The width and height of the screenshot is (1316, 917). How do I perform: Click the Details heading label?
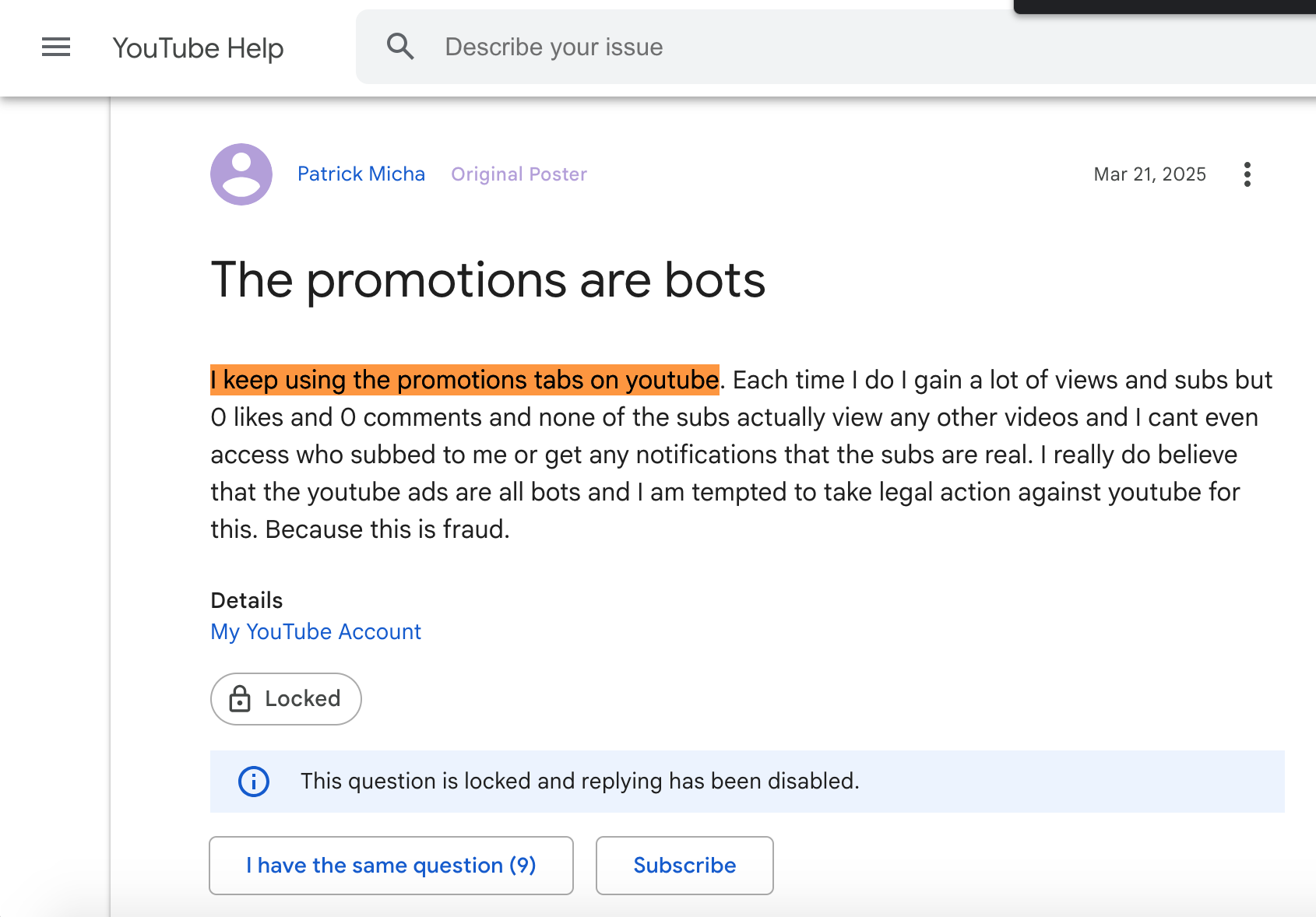pyautogui.click(x=247, y=600)
